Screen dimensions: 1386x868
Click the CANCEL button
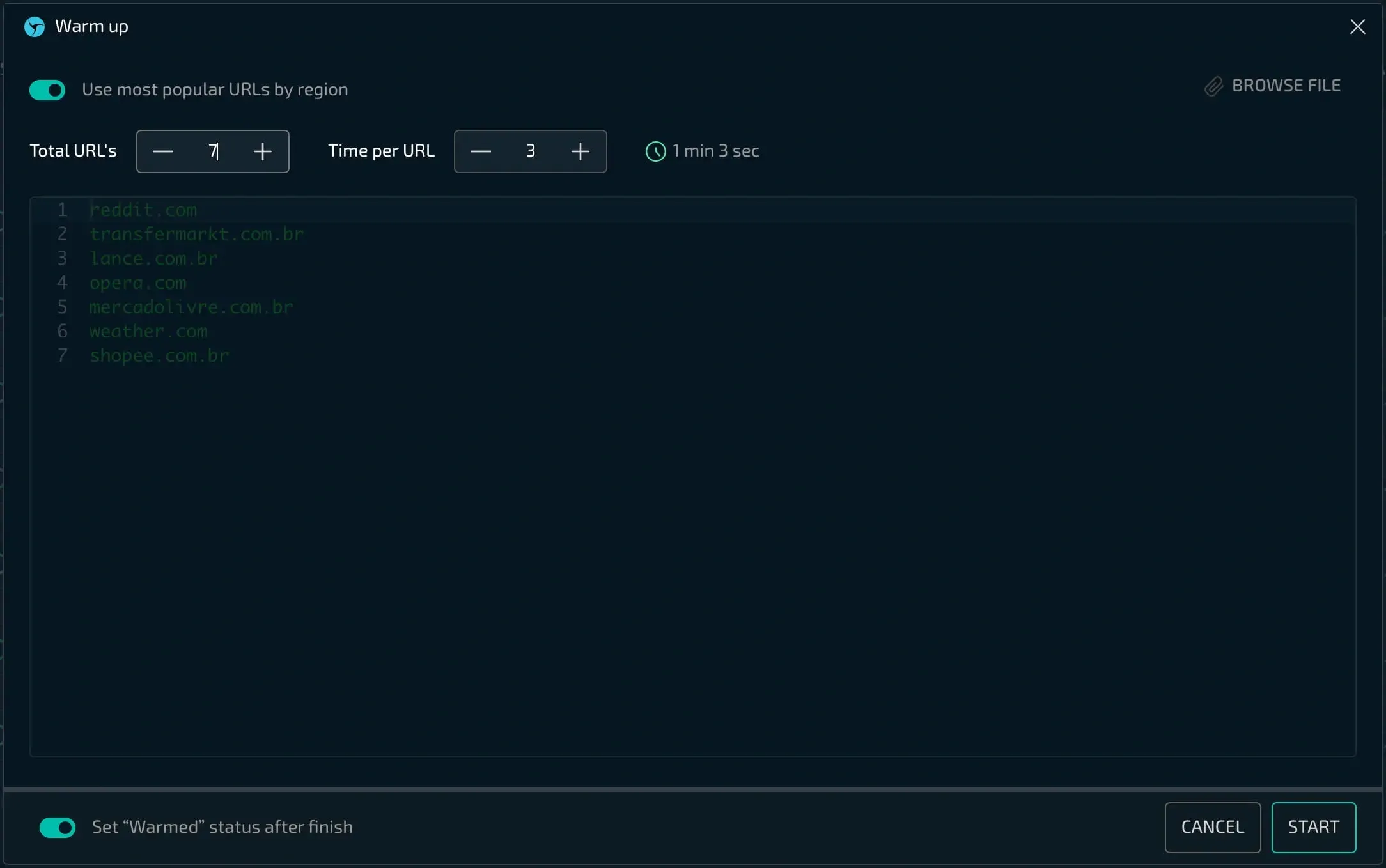1213,828
